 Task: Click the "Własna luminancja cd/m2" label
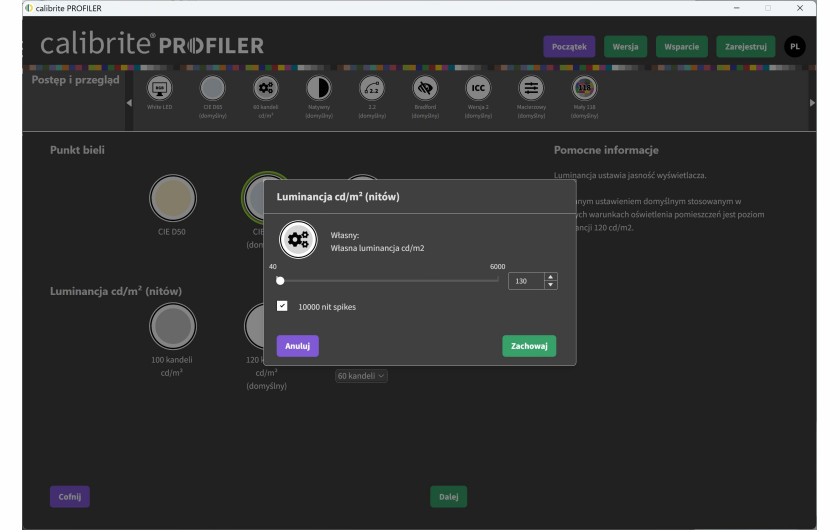(377, 248)
